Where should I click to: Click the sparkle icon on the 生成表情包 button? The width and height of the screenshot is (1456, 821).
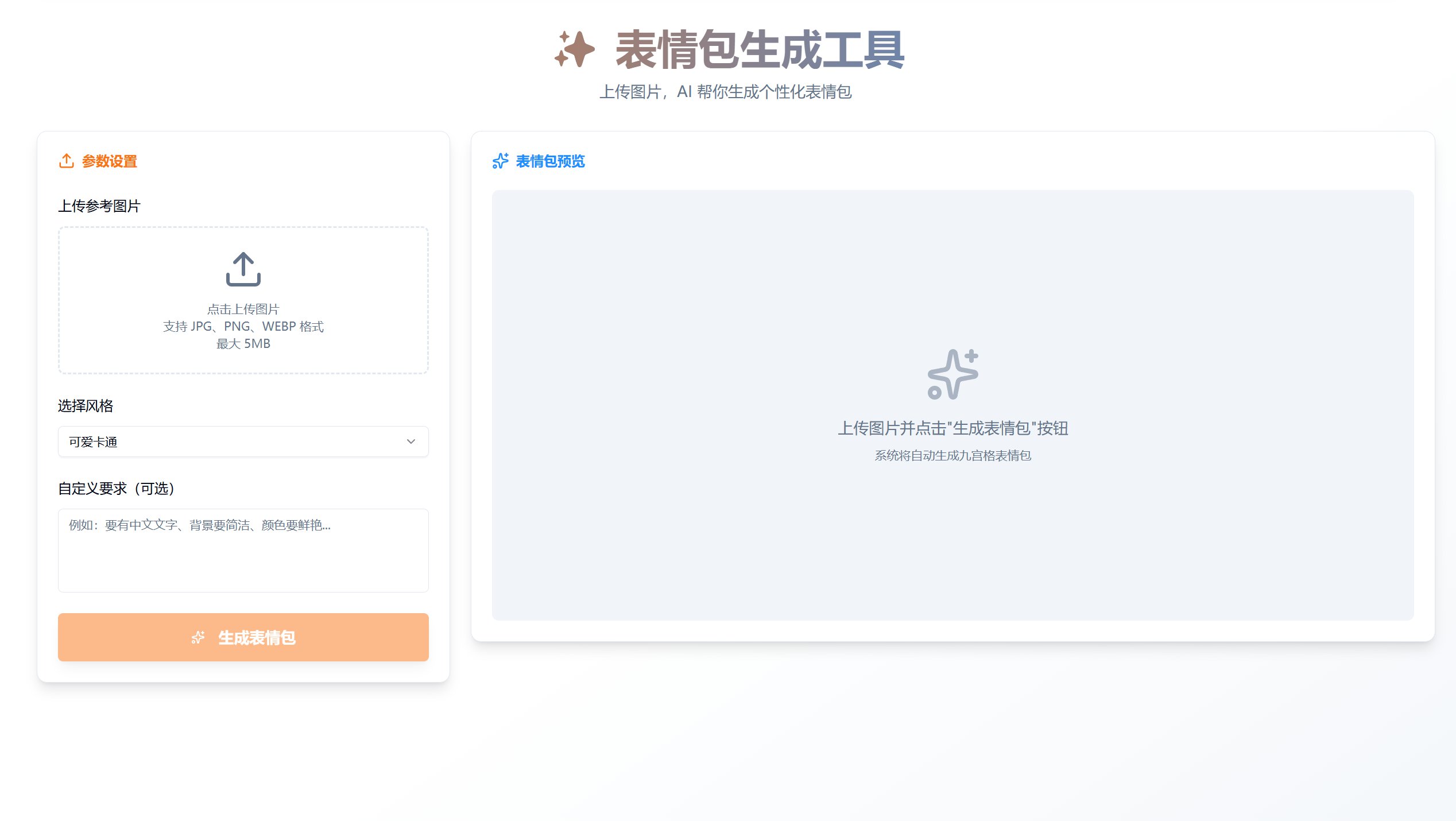pos(198,636)
